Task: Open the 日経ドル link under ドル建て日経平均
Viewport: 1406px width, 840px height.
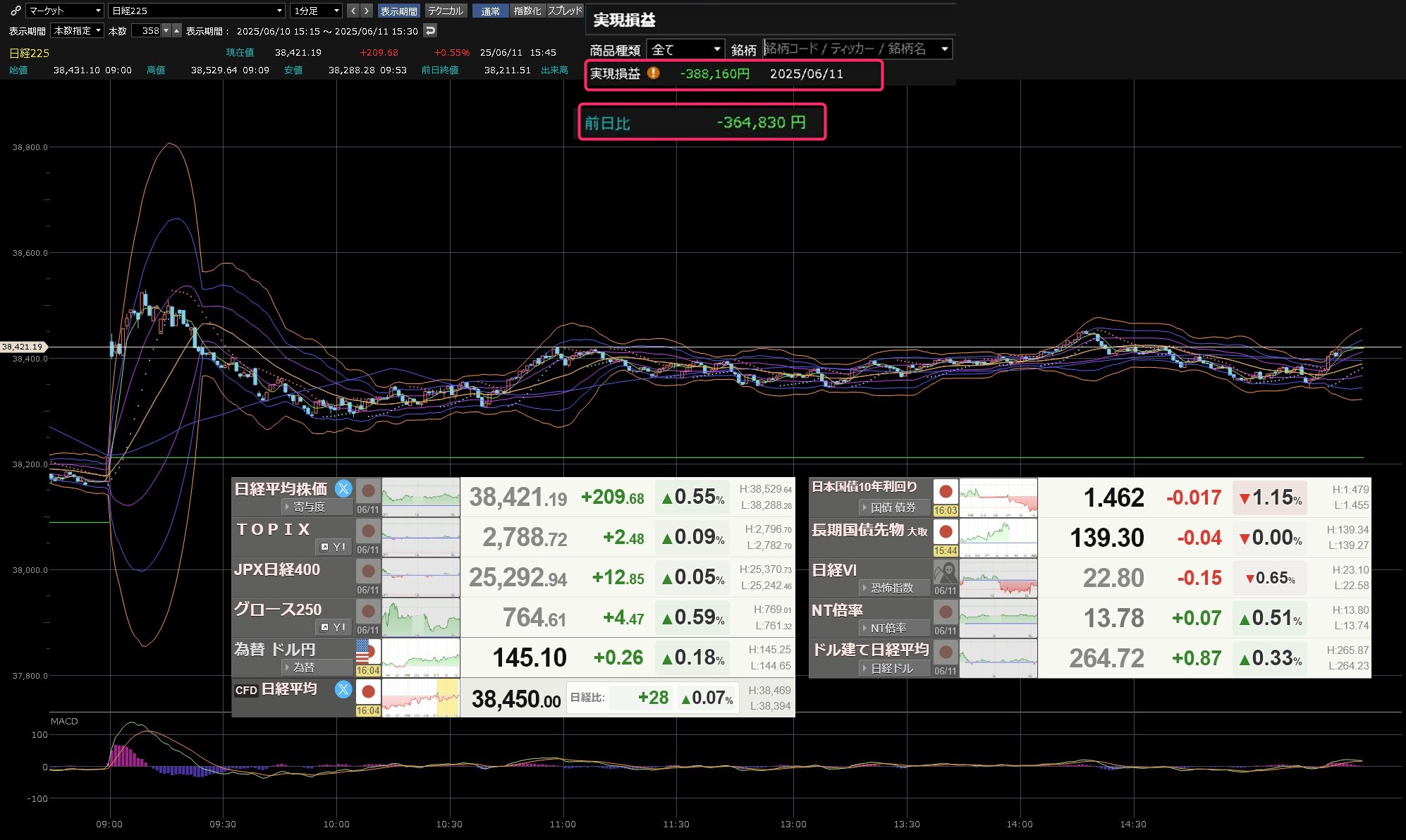Action: 894,667
